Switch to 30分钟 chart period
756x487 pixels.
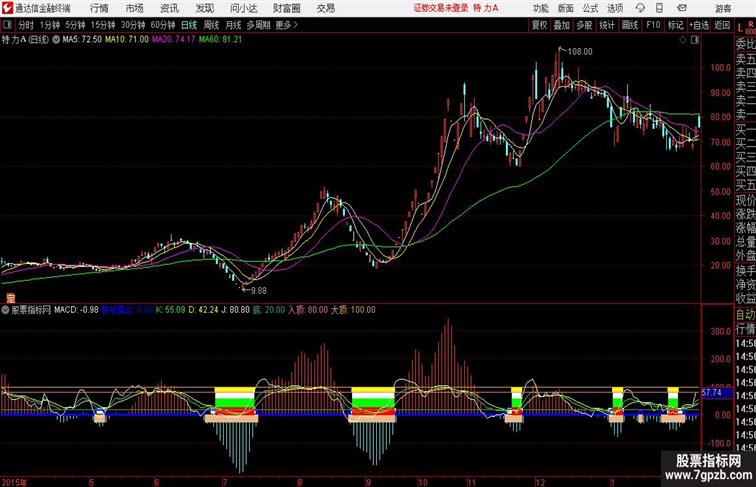coord(133,25)
